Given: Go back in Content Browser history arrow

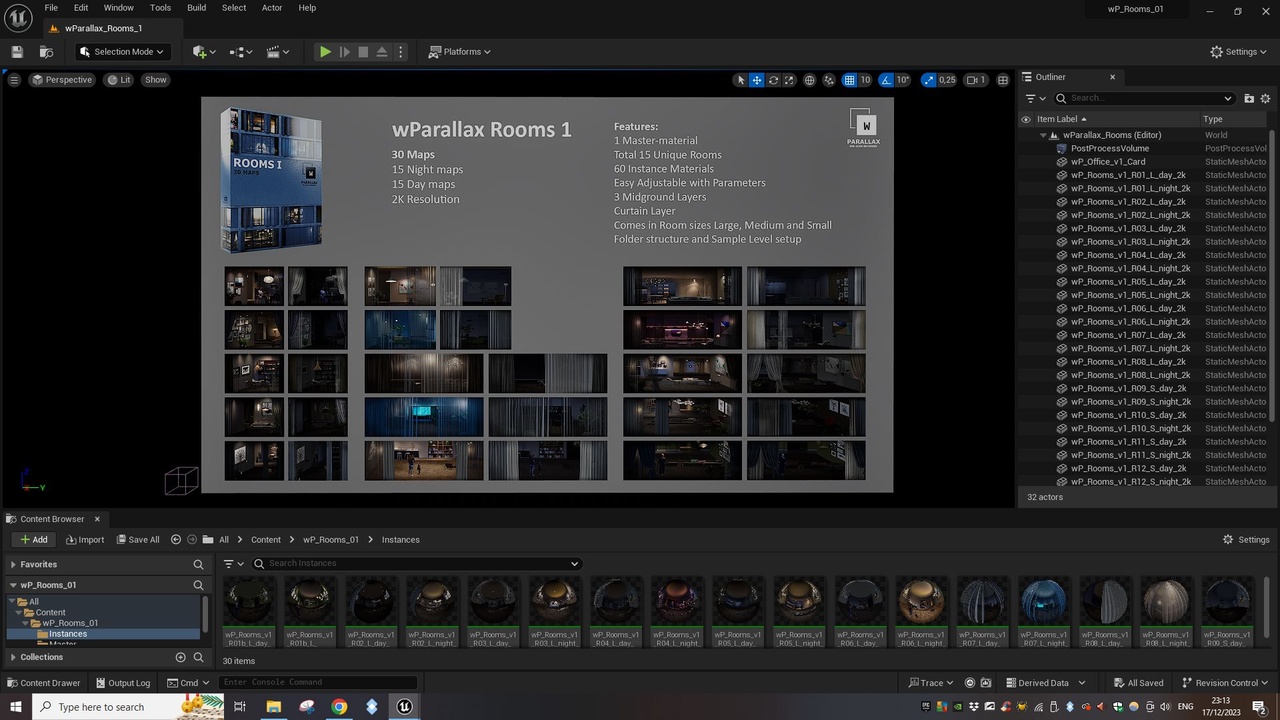Looking at the screenshot, I should 176,540.
